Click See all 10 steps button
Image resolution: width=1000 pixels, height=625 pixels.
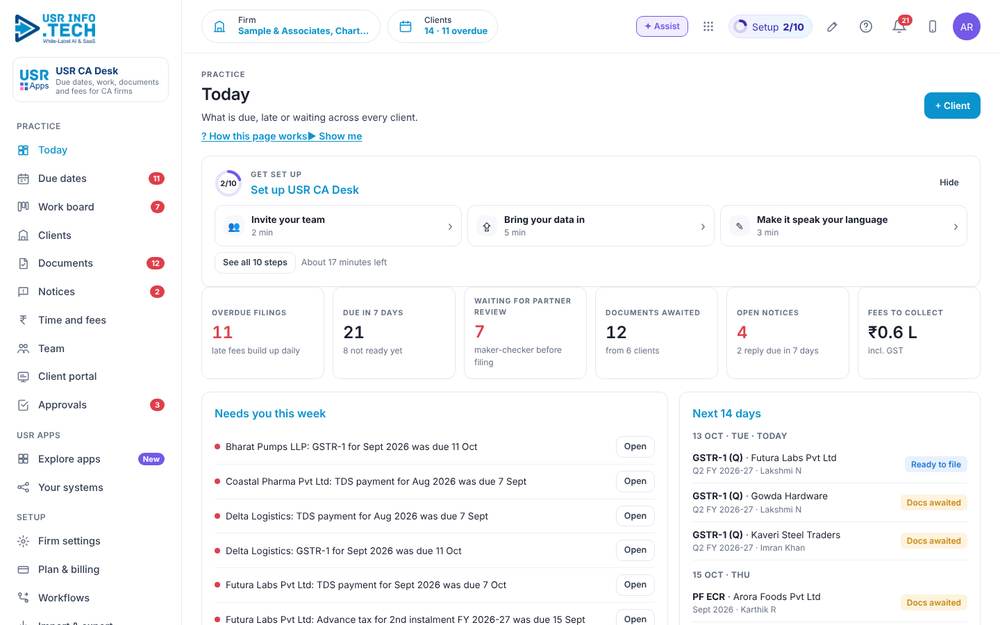pos(255,262)
